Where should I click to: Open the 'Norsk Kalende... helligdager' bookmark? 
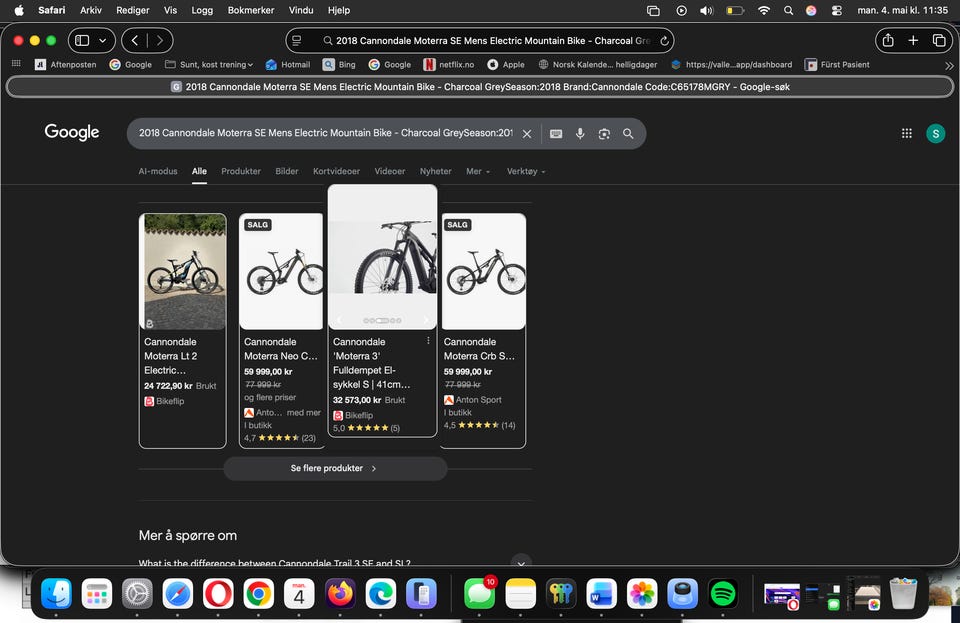pyautogui.click(x=598, y=64)
